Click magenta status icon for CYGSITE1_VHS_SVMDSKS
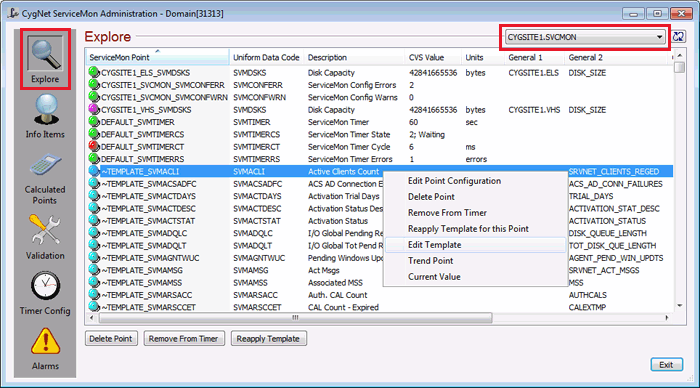Screen dimensions: 700x388 [93, 108]
